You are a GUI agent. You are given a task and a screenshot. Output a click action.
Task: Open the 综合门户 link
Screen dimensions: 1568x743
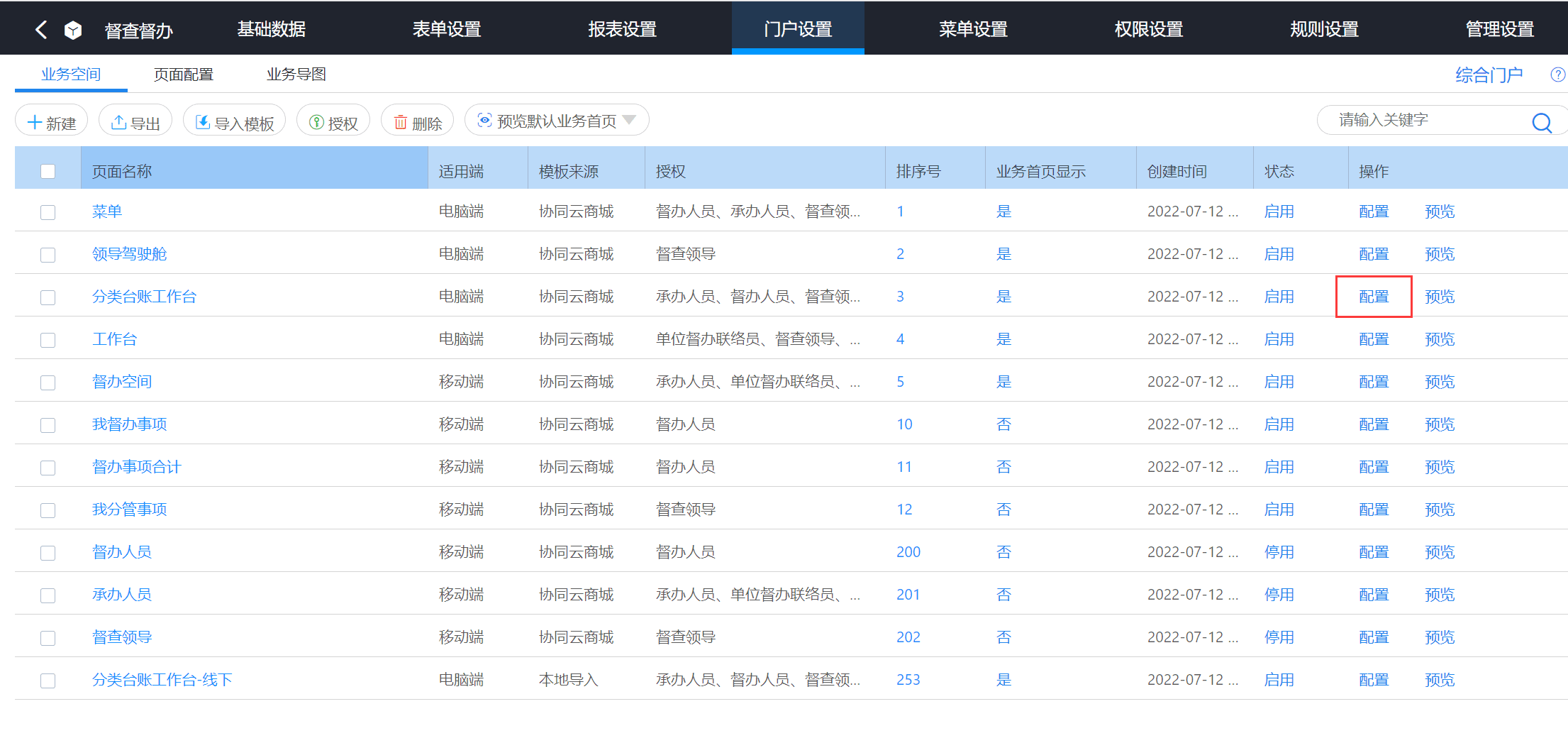(1489, 75)
